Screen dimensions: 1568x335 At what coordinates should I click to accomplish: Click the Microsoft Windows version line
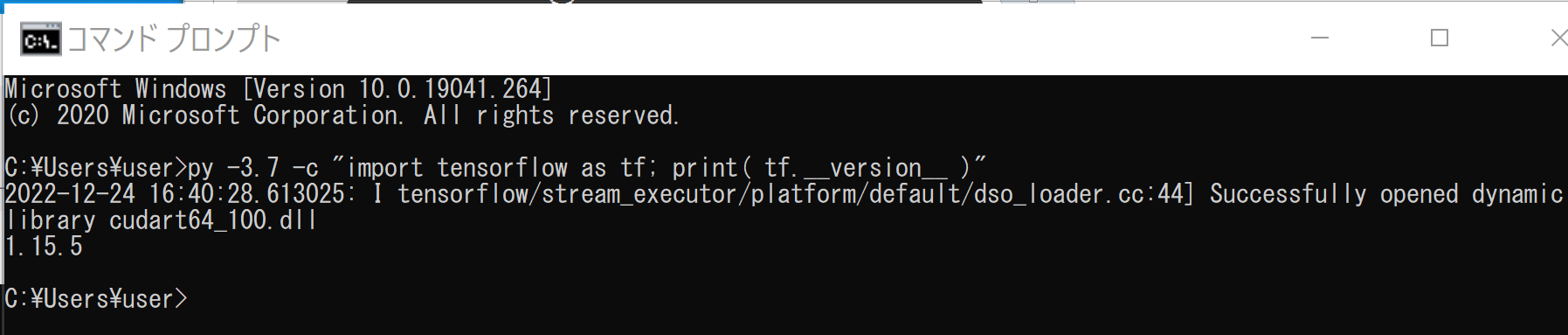tap(279, 89)
